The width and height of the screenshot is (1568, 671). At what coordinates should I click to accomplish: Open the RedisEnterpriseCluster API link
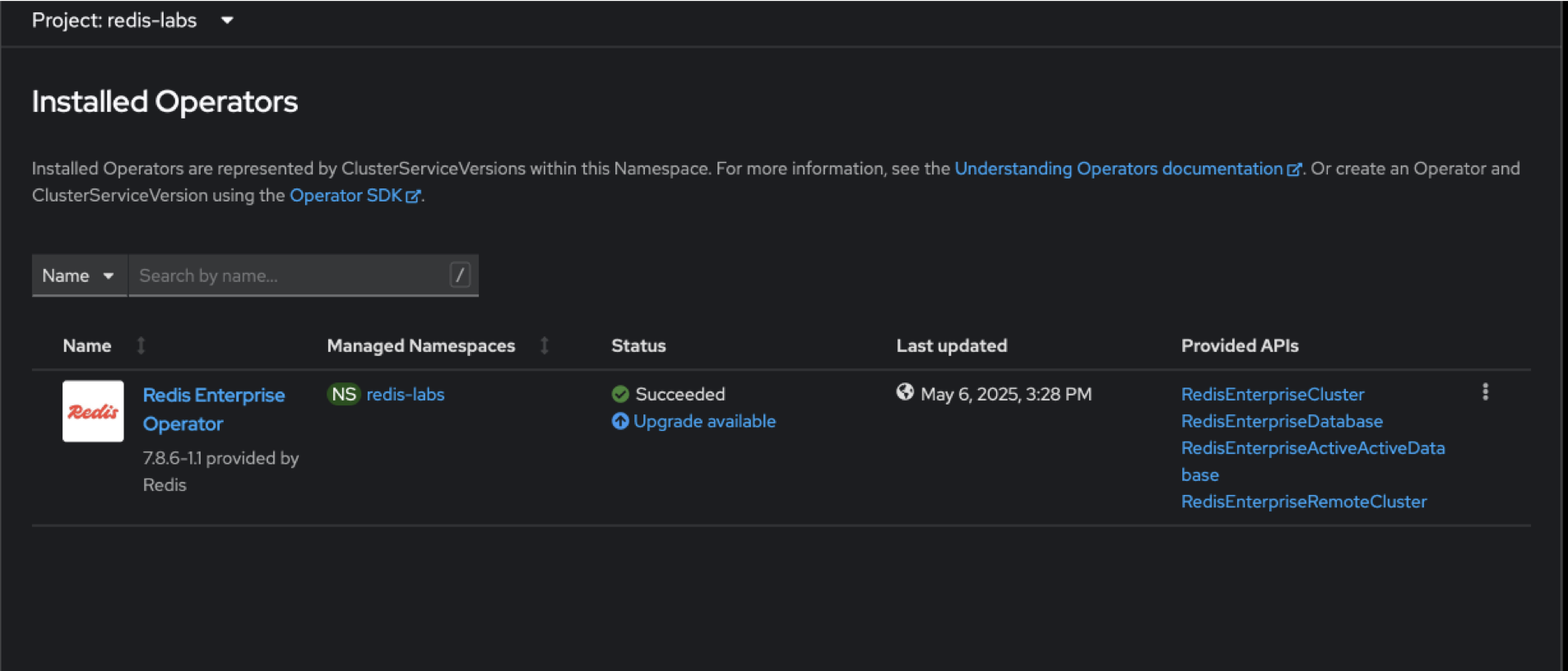[1273, 395]
